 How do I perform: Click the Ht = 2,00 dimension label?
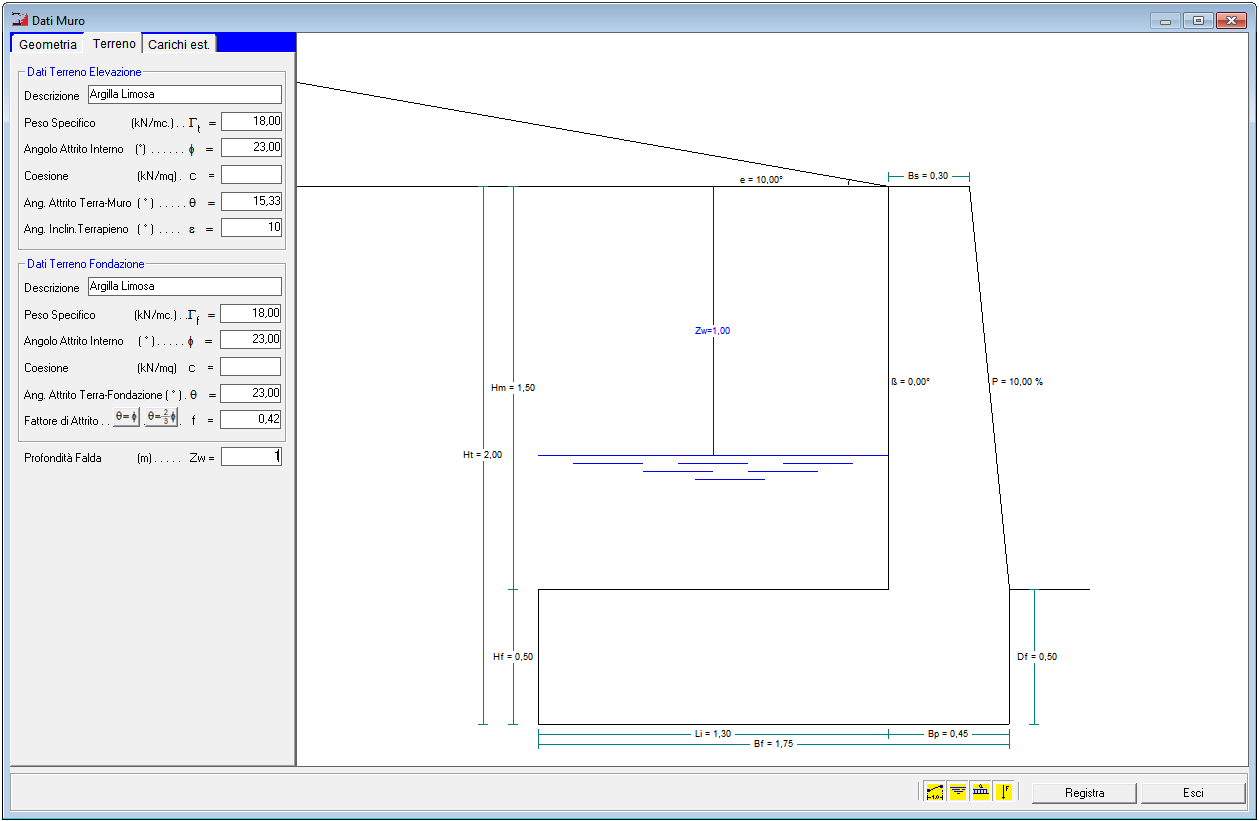(483, 455)
